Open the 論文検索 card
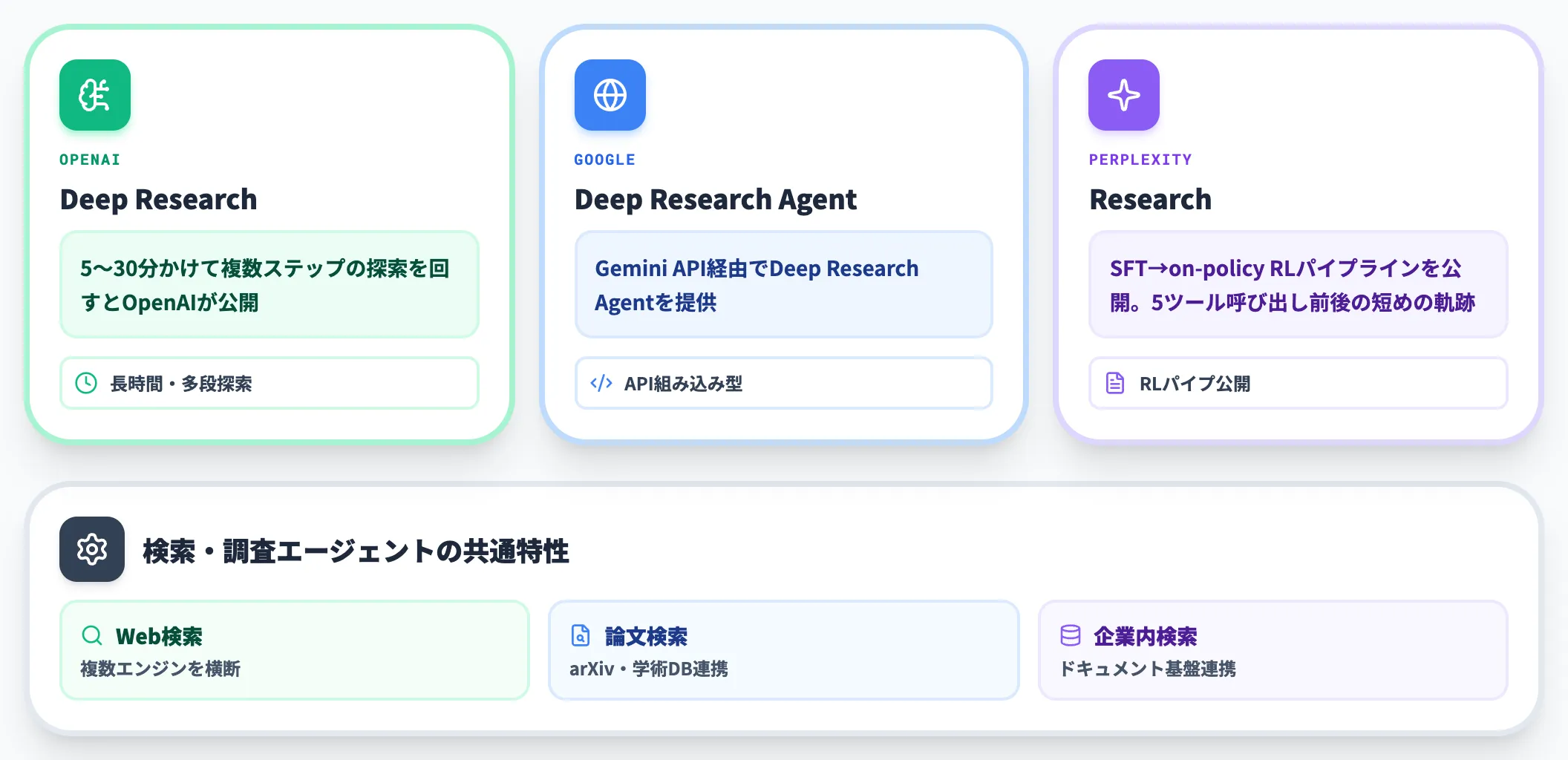This screenshot has width=1568, height=760. [x=783, y=650]
